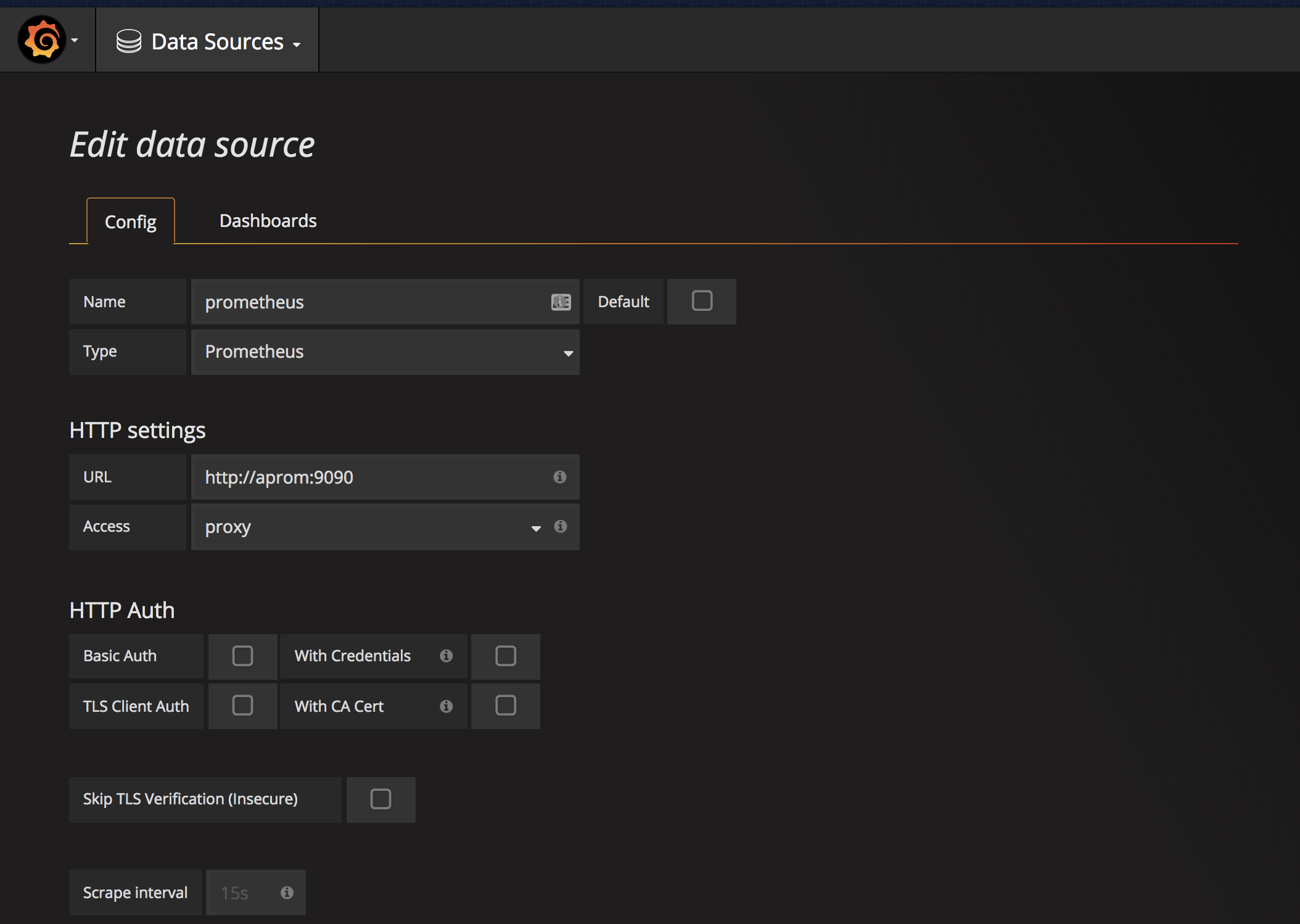Check Skip TLS Verification (Insecure) box
This screenshot has height=924, width=1300.
point(381,799)
